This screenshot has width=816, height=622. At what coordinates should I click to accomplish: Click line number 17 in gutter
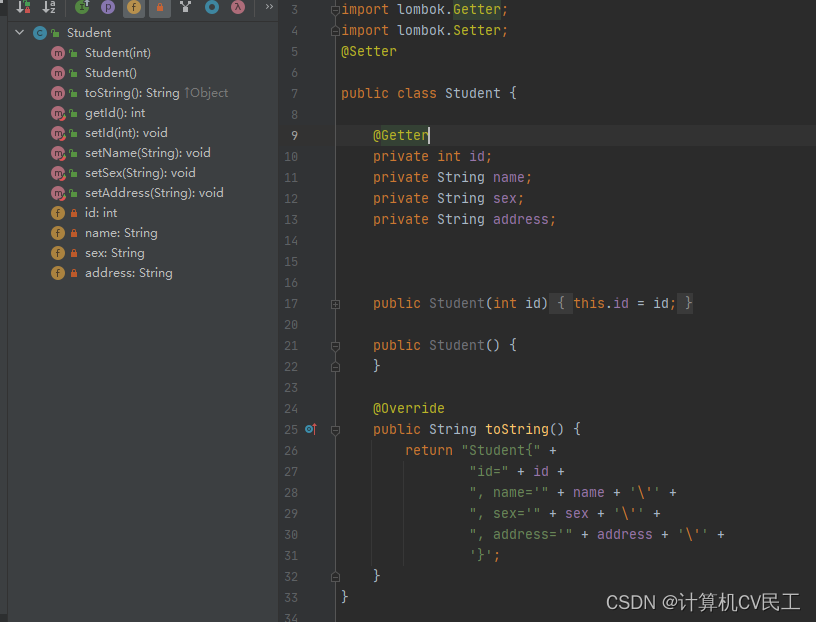(x=291, y=304)
